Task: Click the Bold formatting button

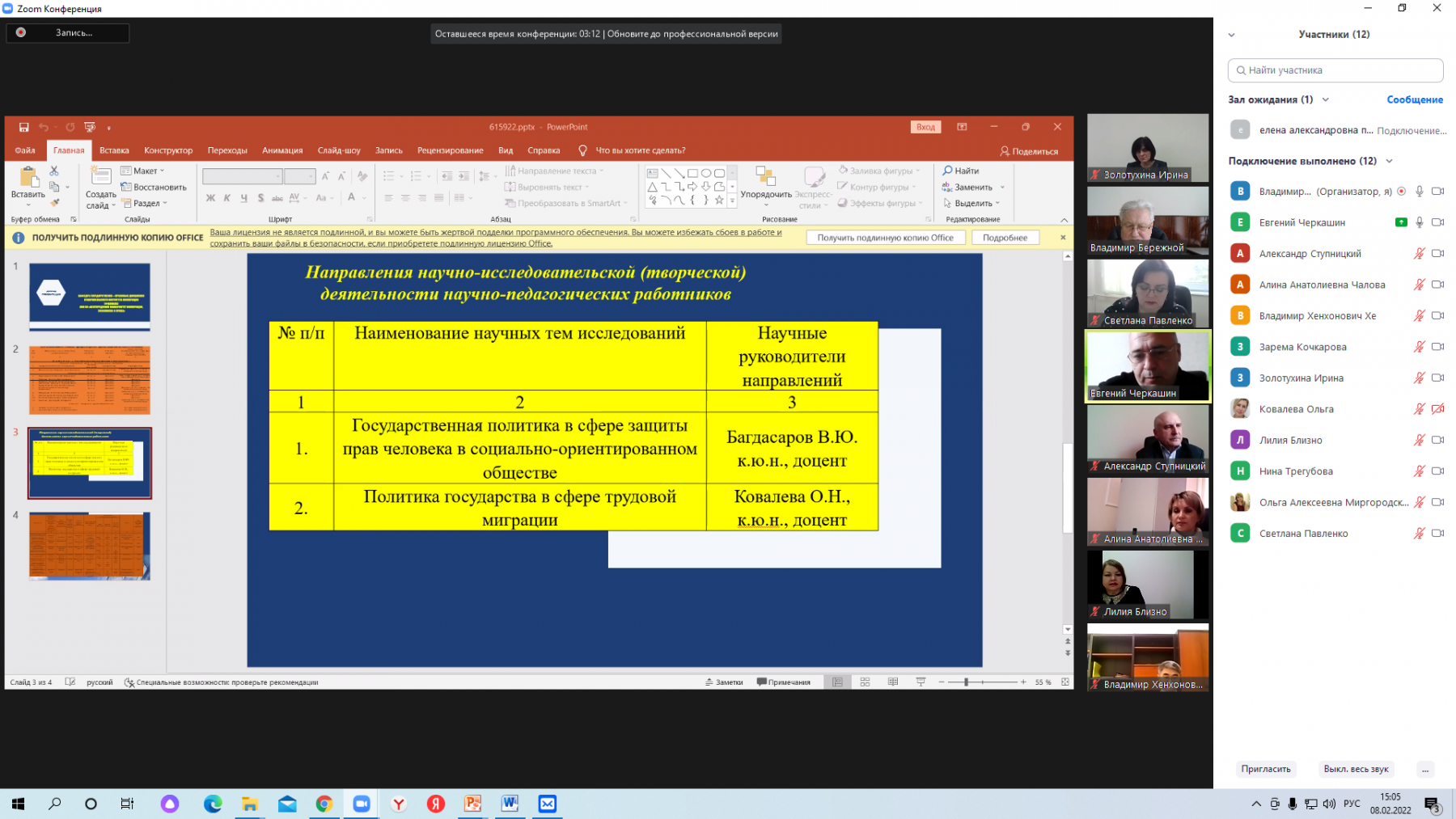Action: pyautogui.click(x=210, y=198)
